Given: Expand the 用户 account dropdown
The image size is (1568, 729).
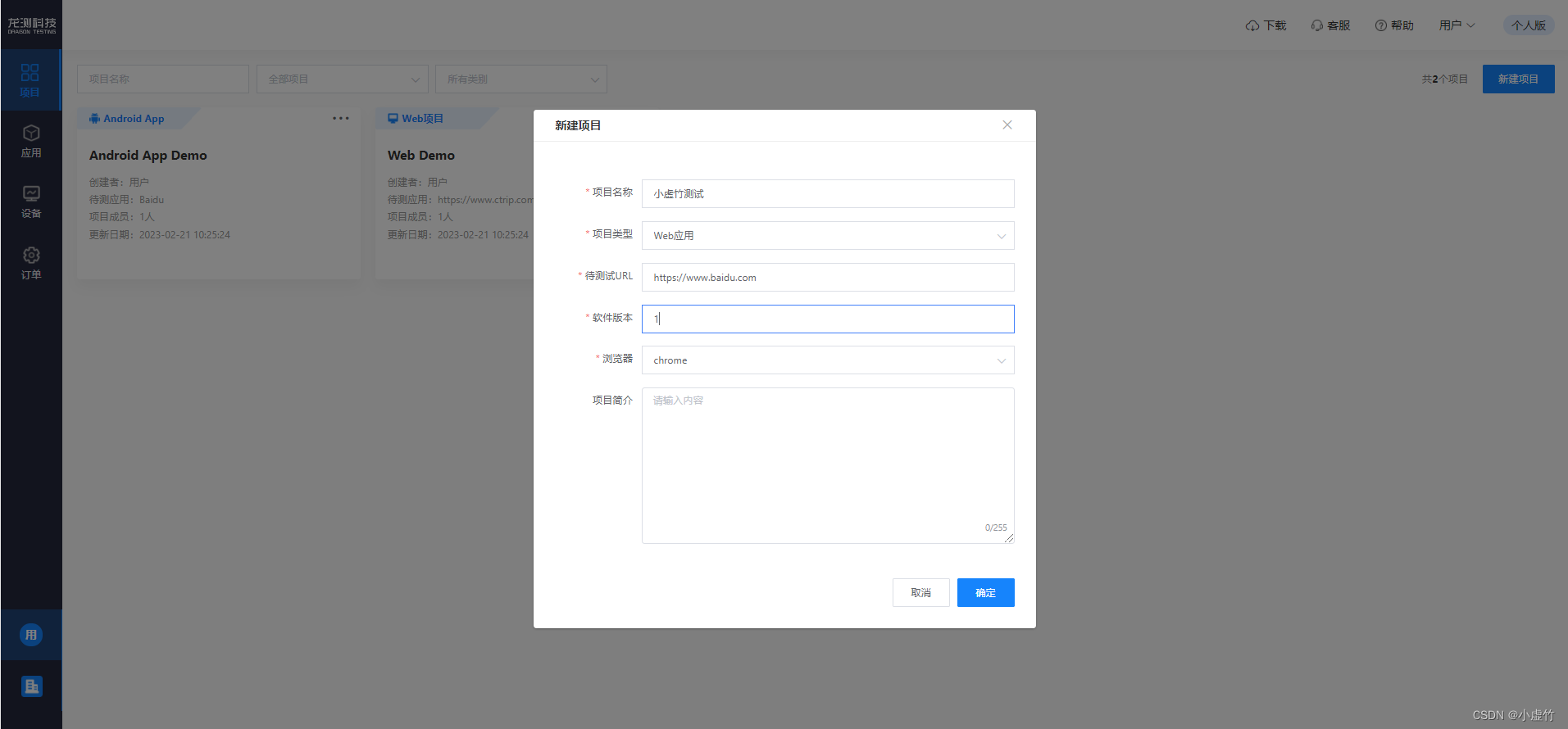Looking at the screenshot, I should (1457, 25).
